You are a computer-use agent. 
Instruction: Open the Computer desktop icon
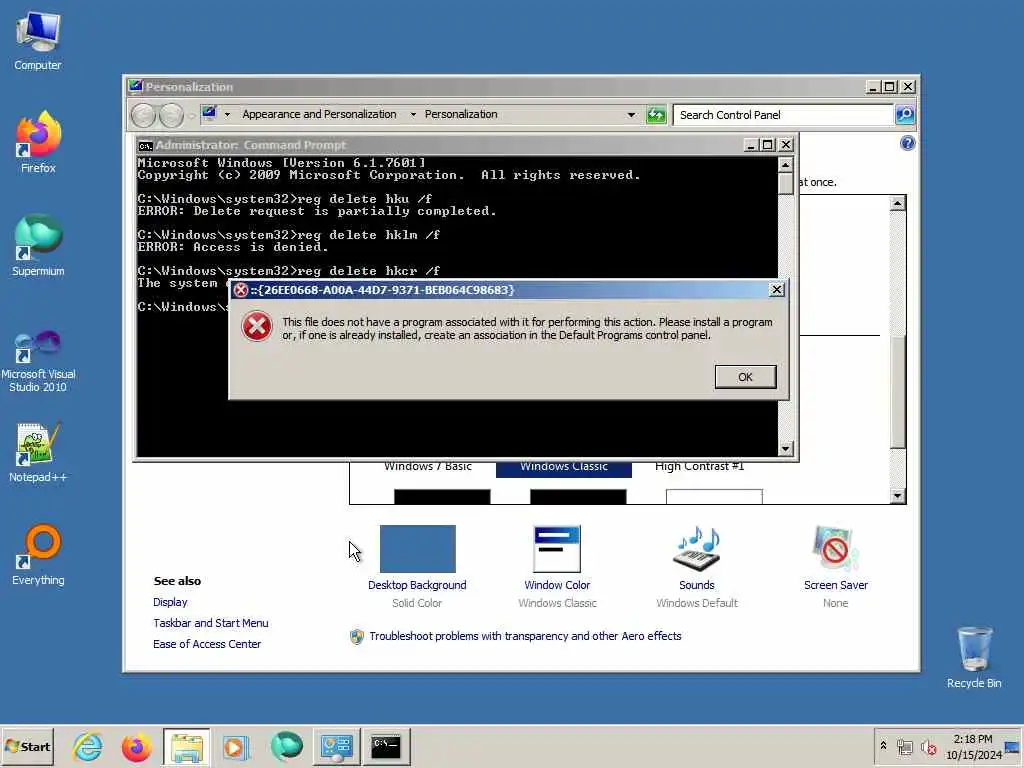tap(38, 41)
